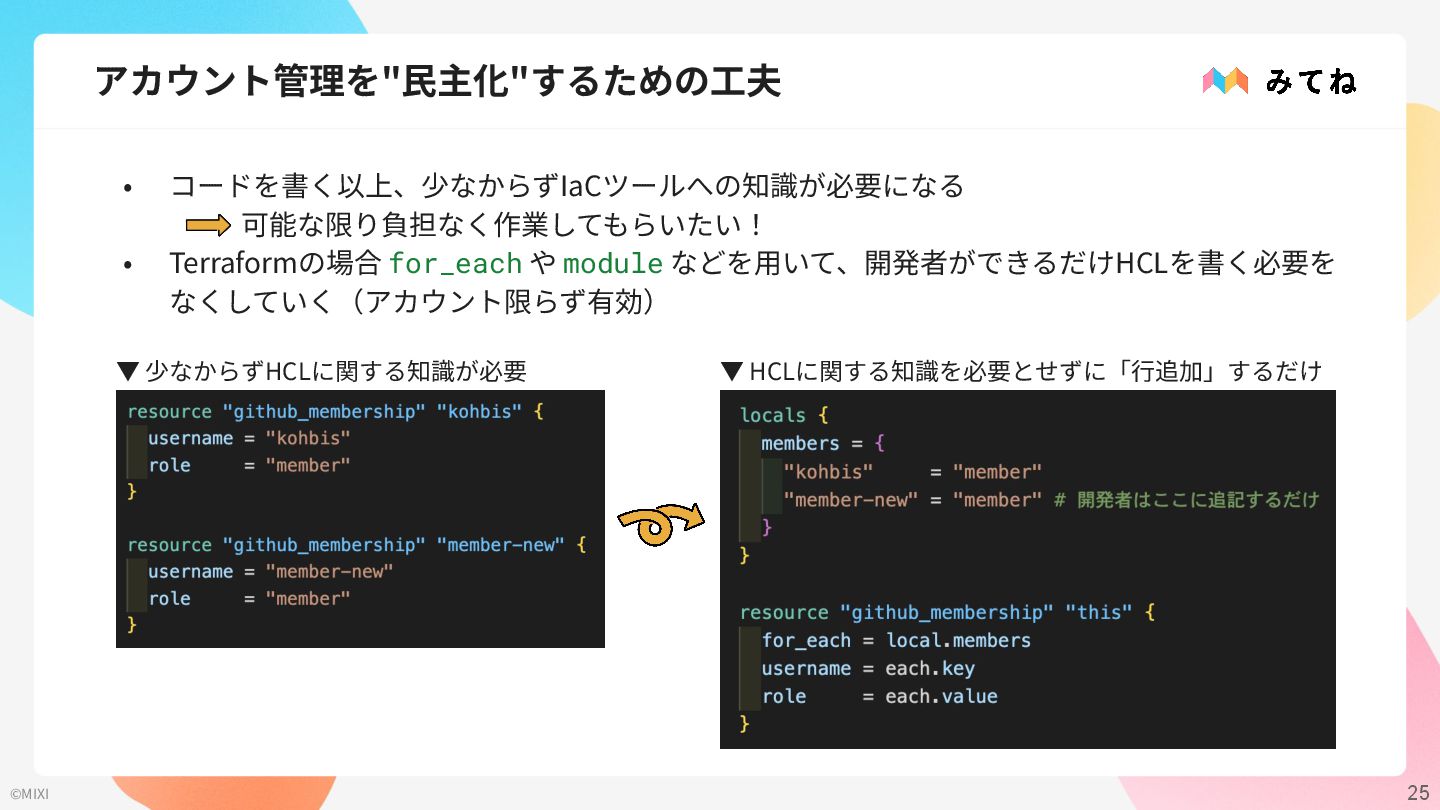The image size is (1440, 810).
Task: Click the "kohbis" = "member" map entry
Action: (913, 471)
